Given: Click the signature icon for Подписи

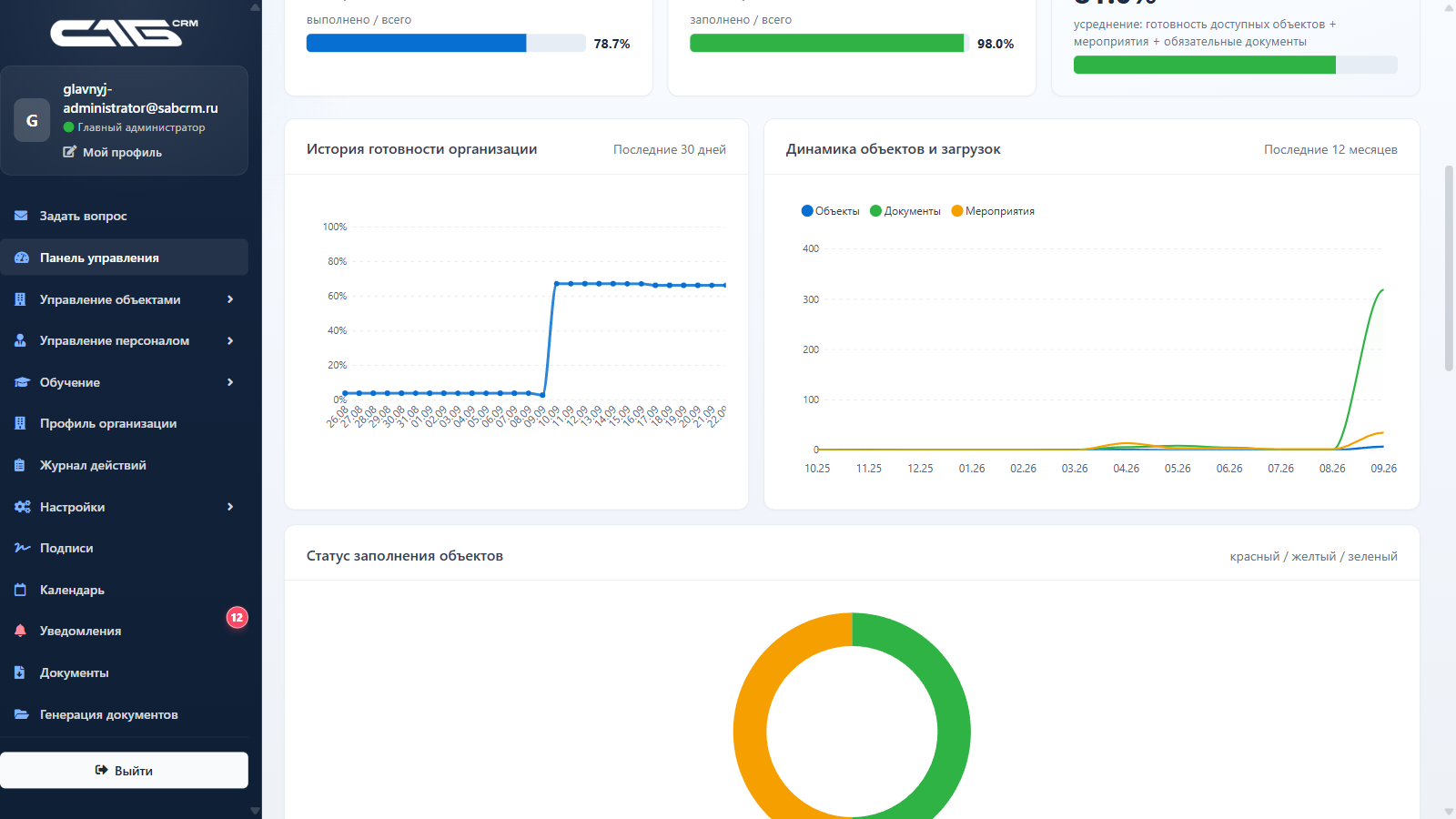Looking at the screenshot, I should tap(22, 548).
